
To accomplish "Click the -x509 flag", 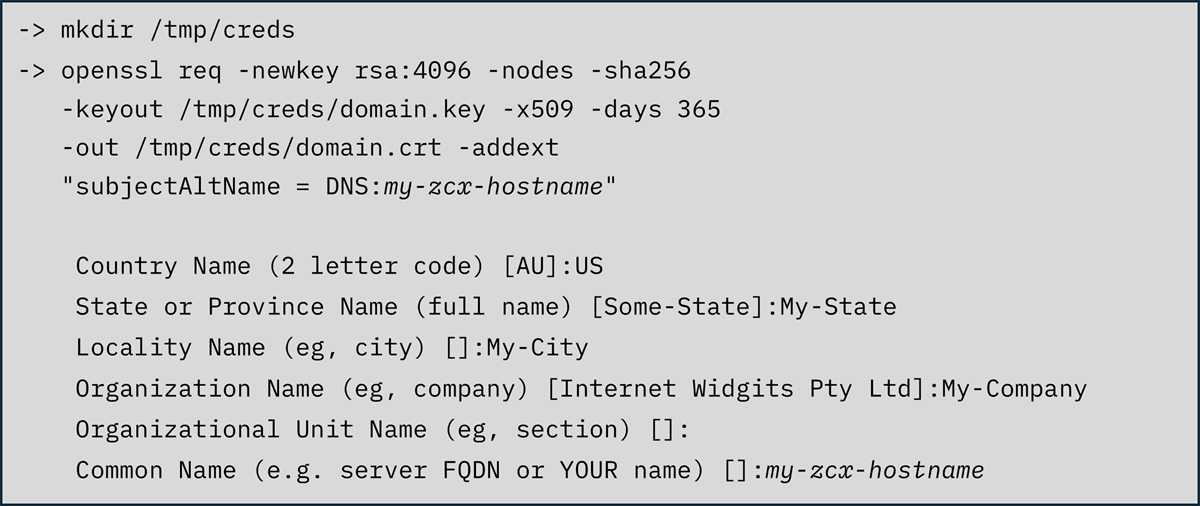I will 537,109.
